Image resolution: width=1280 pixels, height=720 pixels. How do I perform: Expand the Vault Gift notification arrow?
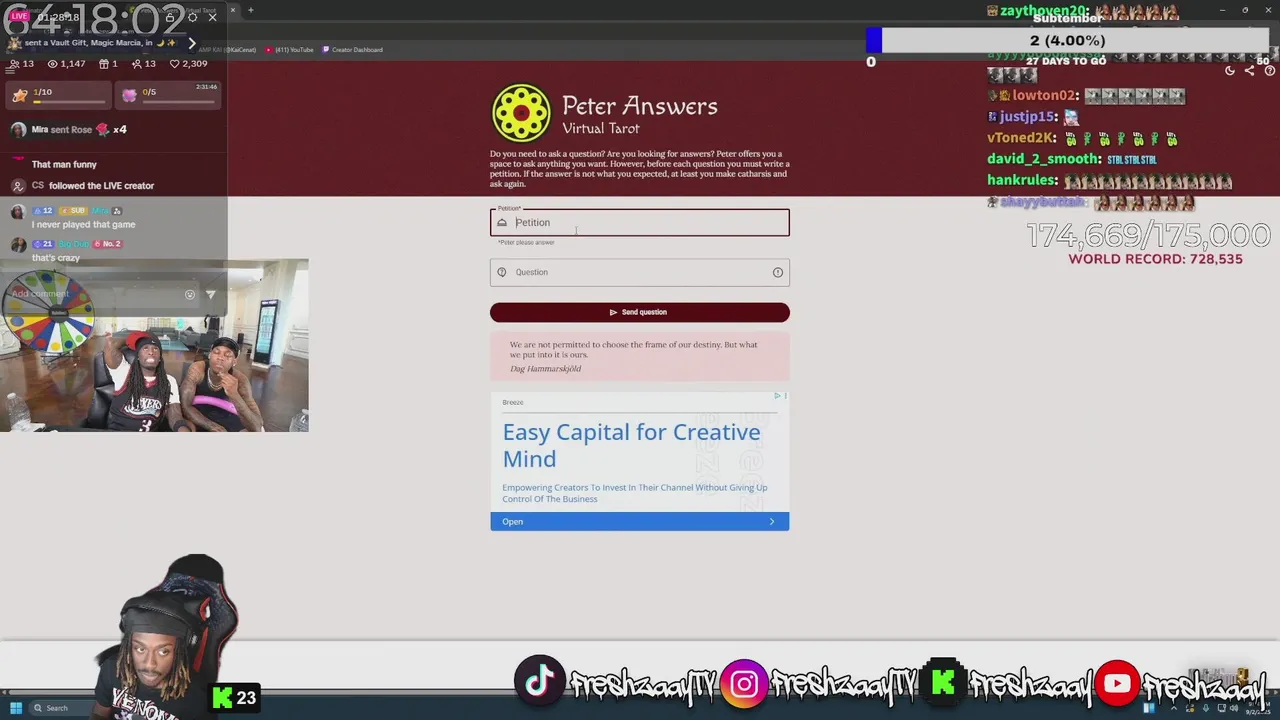[x=192, y=43]
